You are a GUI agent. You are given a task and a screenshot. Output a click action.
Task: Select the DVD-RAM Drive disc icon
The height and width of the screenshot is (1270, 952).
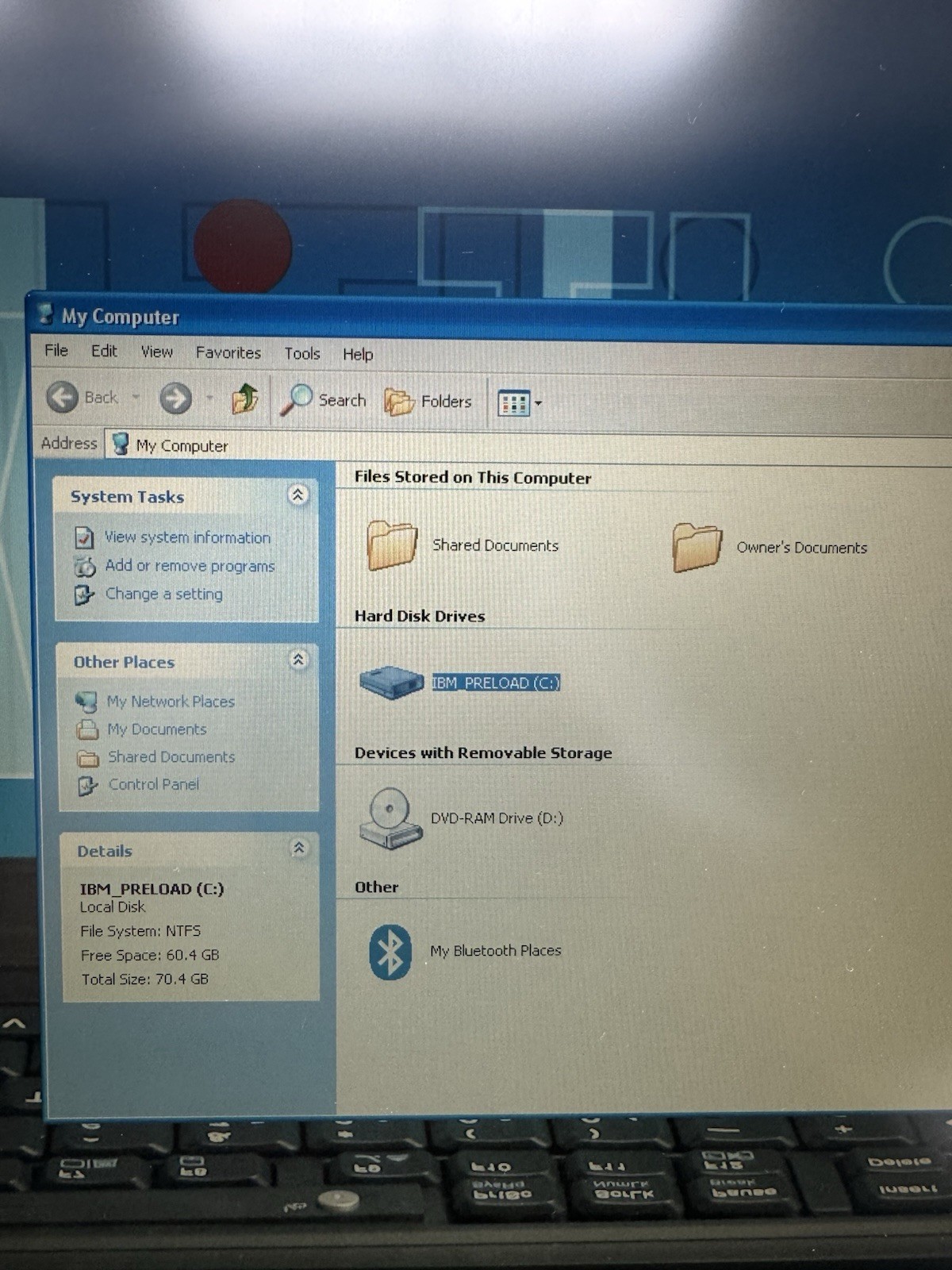pos(390,818)
